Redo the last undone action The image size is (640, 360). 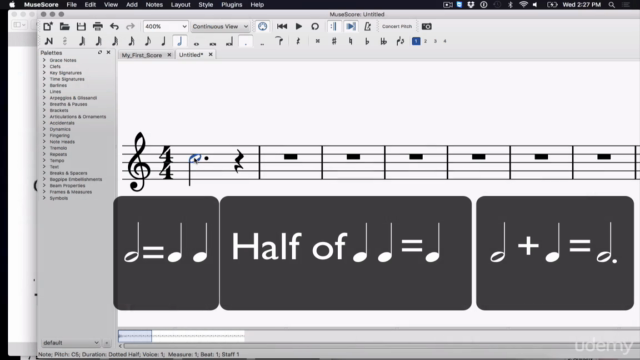(x=130, y=27)
